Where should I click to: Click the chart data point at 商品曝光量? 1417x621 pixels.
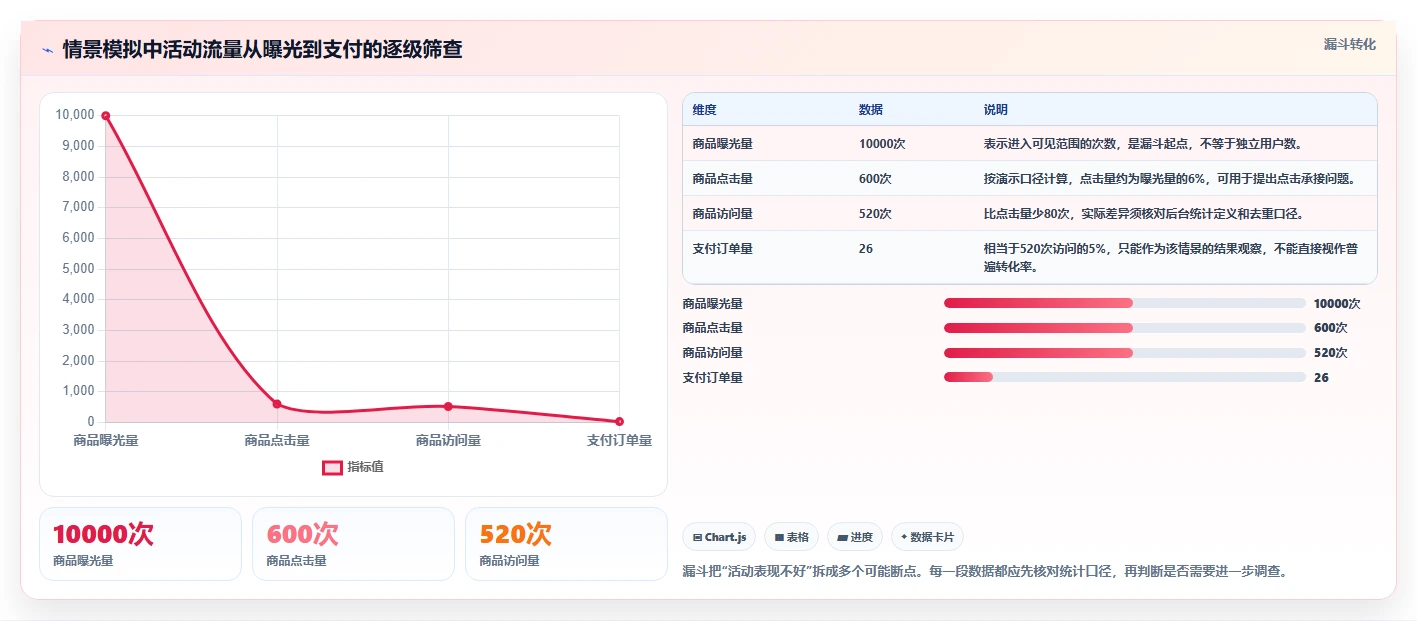[106, 116]
